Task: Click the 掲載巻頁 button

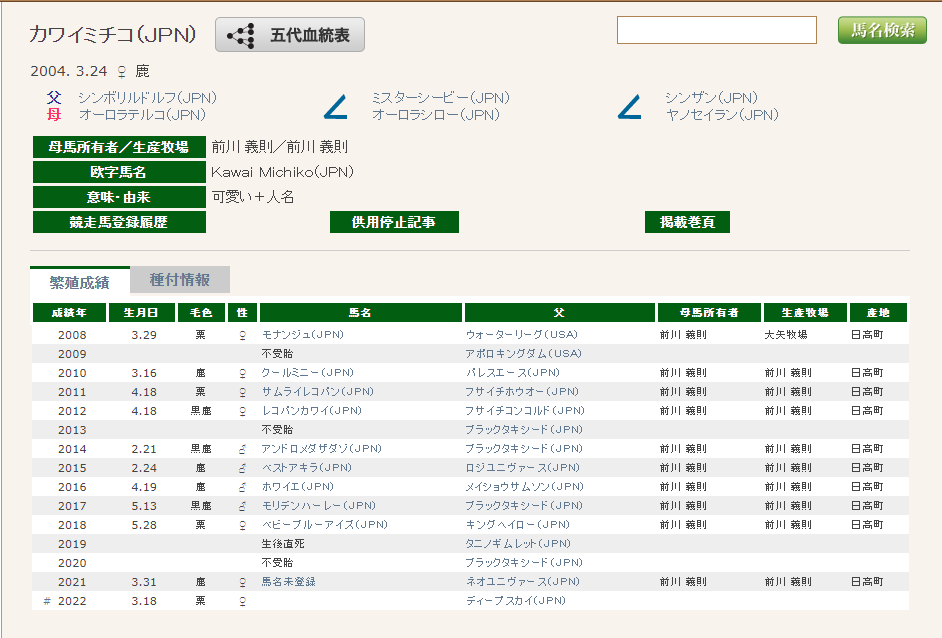Action: coord(687,222)
